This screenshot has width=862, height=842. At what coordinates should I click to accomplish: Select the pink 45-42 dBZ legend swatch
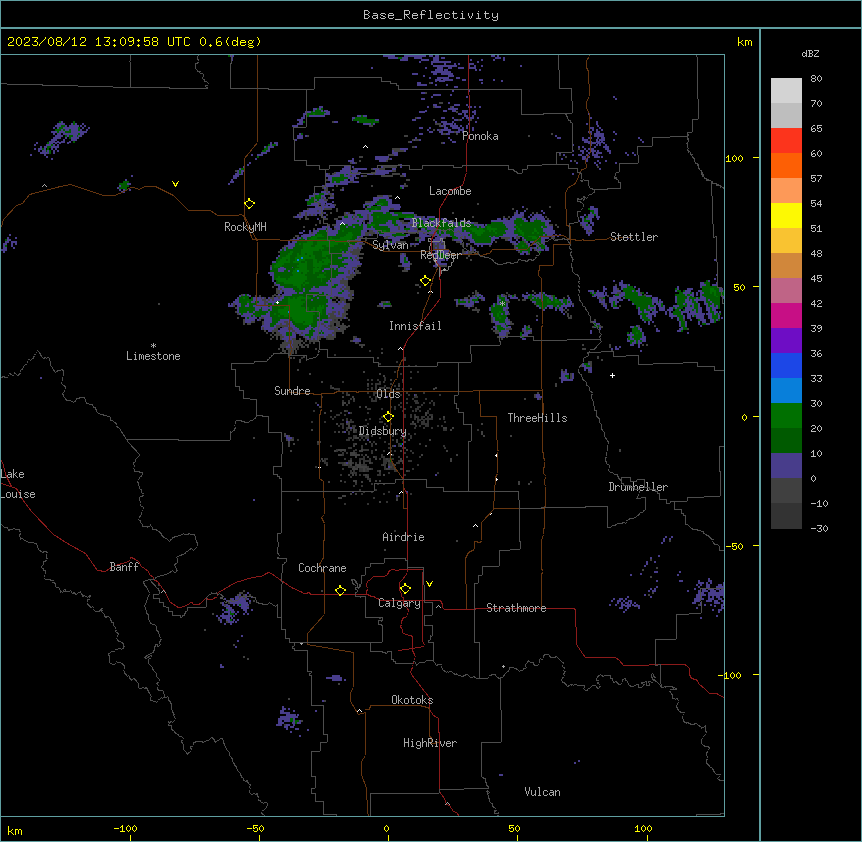(786, 291)
